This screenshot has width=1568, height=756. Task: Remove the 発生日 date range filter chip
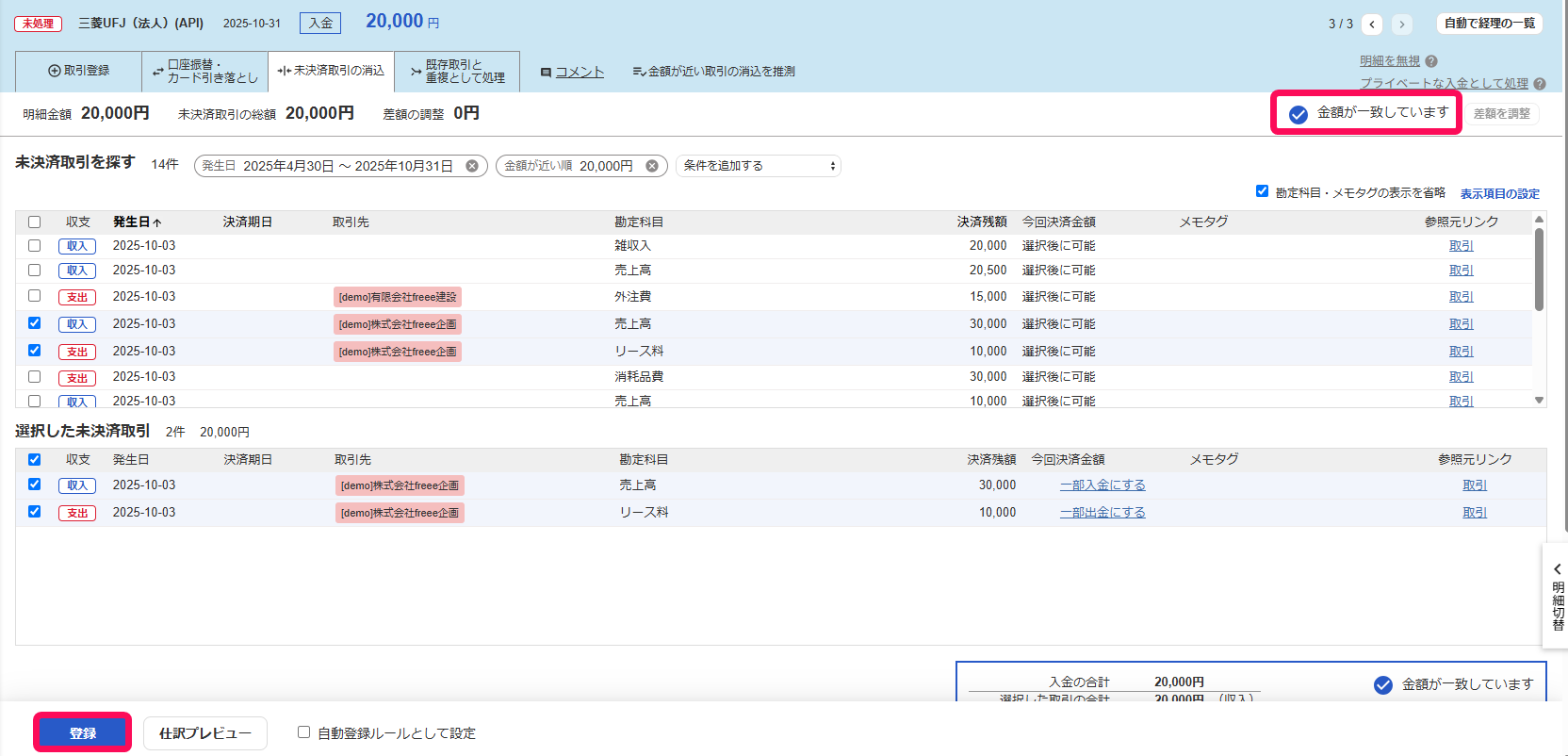pyautogui.click(x=472, y=166)
